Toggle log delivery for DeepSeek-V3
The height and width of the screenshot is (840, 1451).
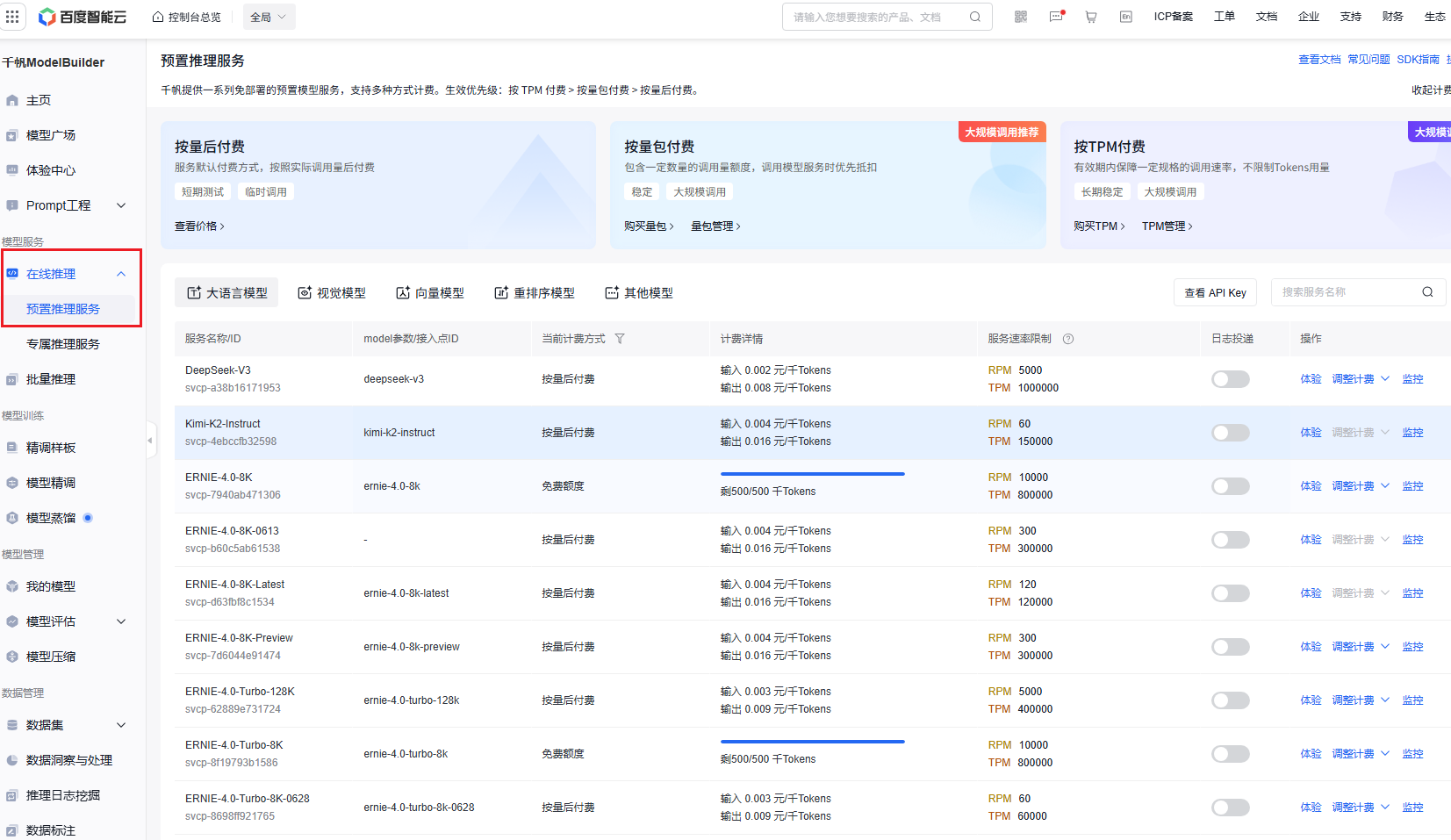click(x=1231, y=379)
